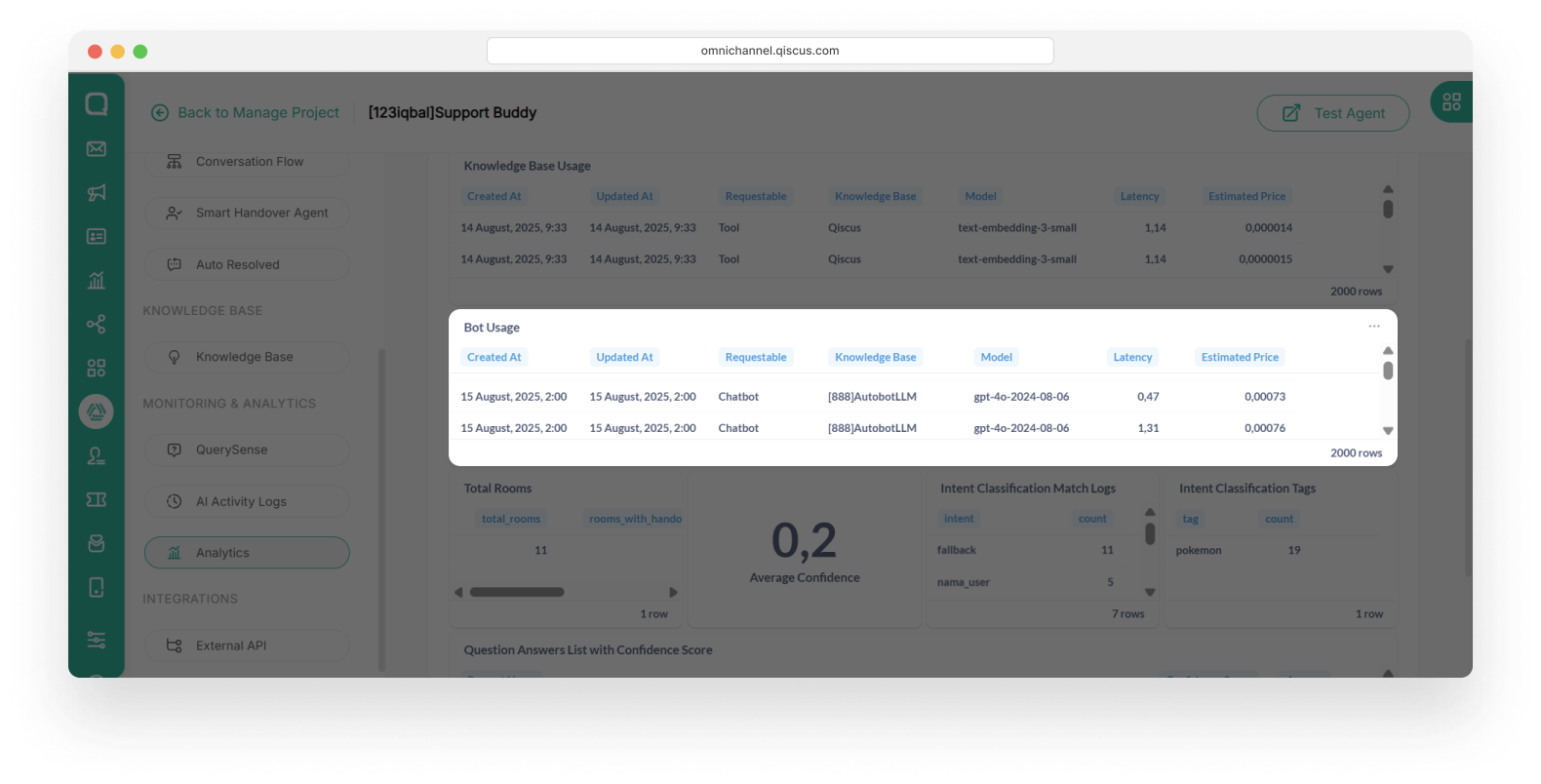The width and height of the screenshot is (1541, 784).
Task: Click the contact card sidebar icon
Action: (97, 237)
